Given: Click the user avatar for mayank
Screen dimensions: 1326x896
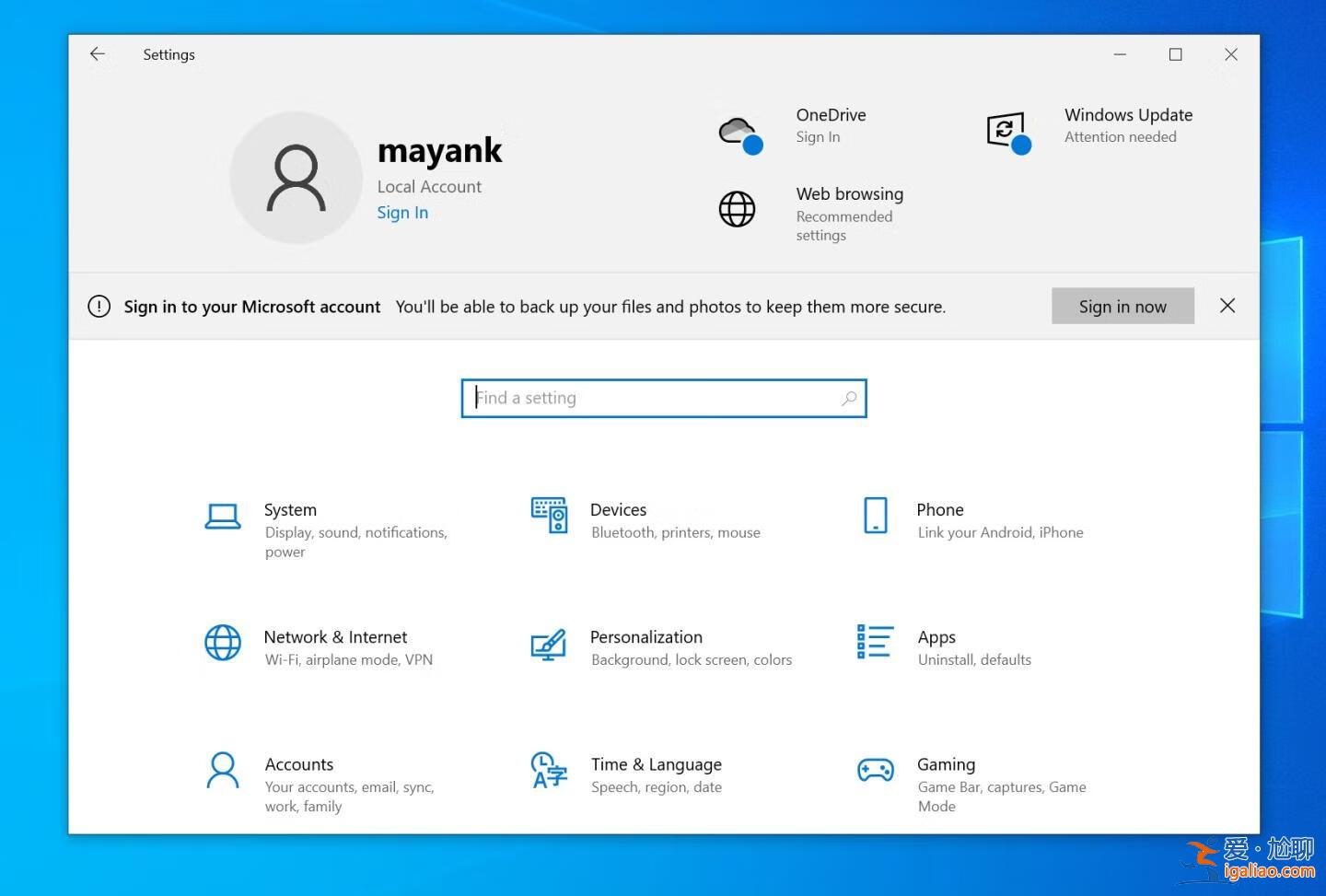Looking at the screenshot, I should click(296, 177).
